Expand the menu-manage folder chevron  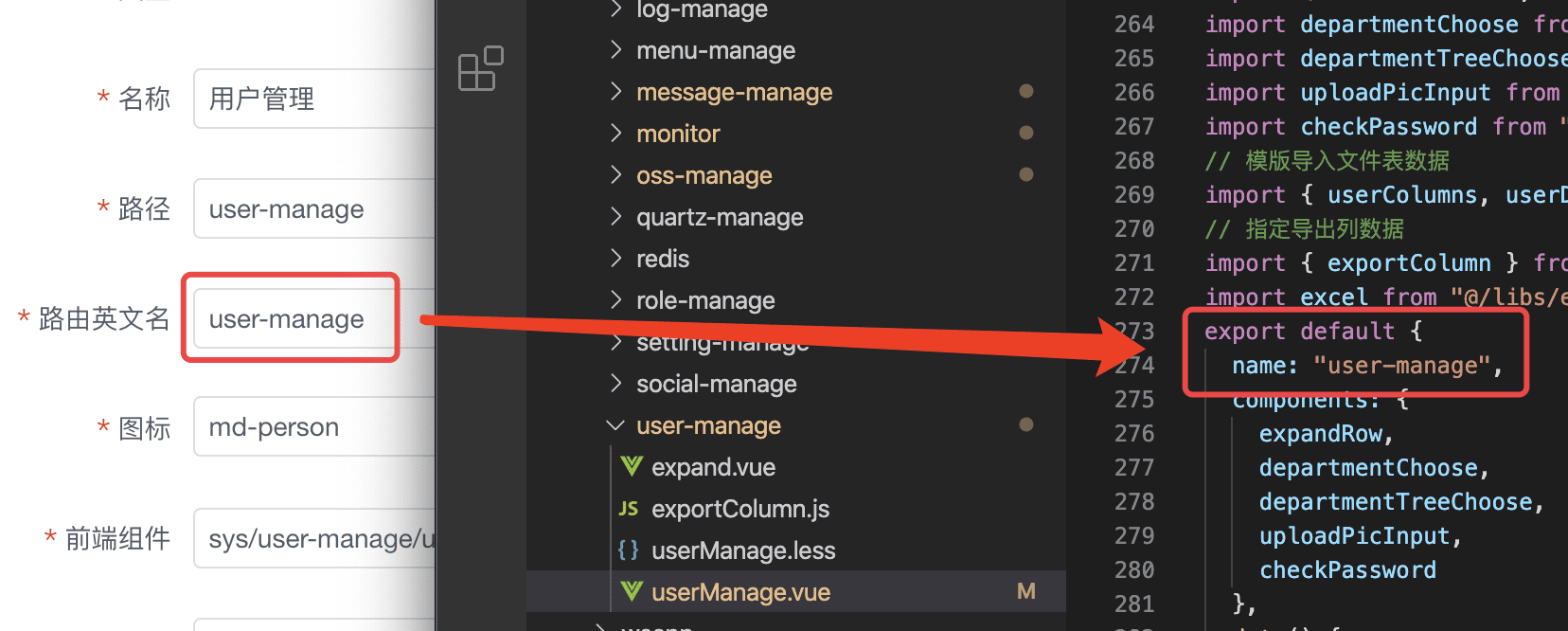tap(615, 50)
